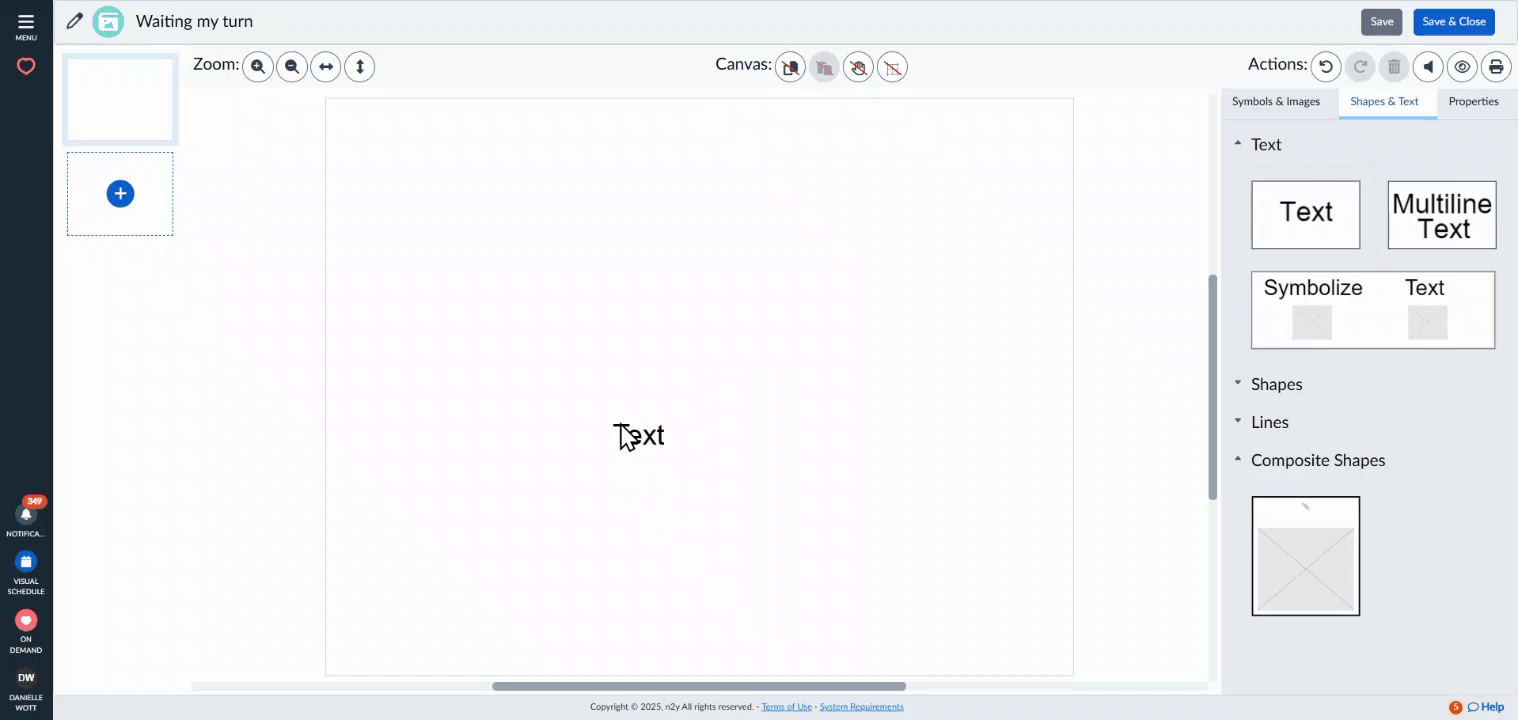This screenshot has width=1518, height=720.
Task: Undo the last action
Action: 1326,67
